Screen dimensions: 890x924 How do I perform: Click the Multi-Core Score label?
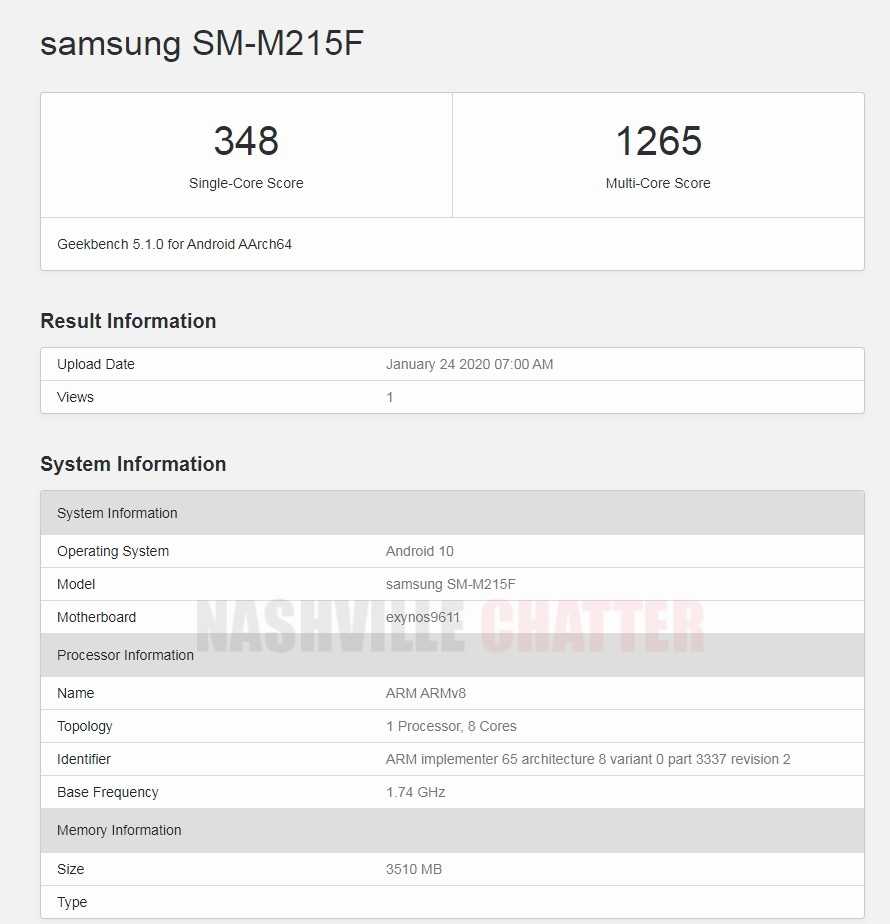[x=658, y=183]
